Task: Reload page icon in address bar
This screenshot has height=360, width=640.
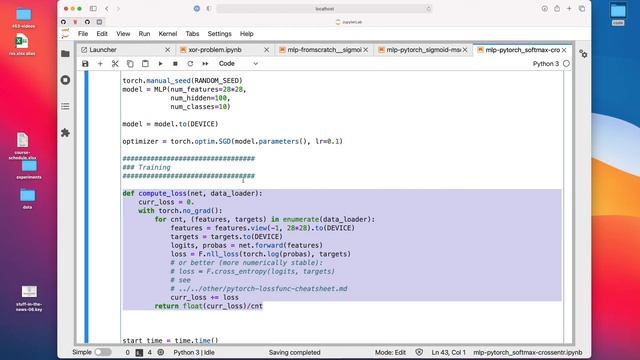Action: pyautogui.click(x=428, y=9)
